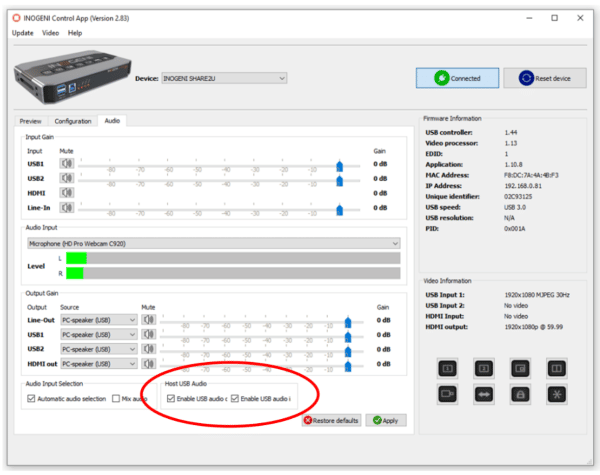Select side-by-side layout button

point(553,369)
